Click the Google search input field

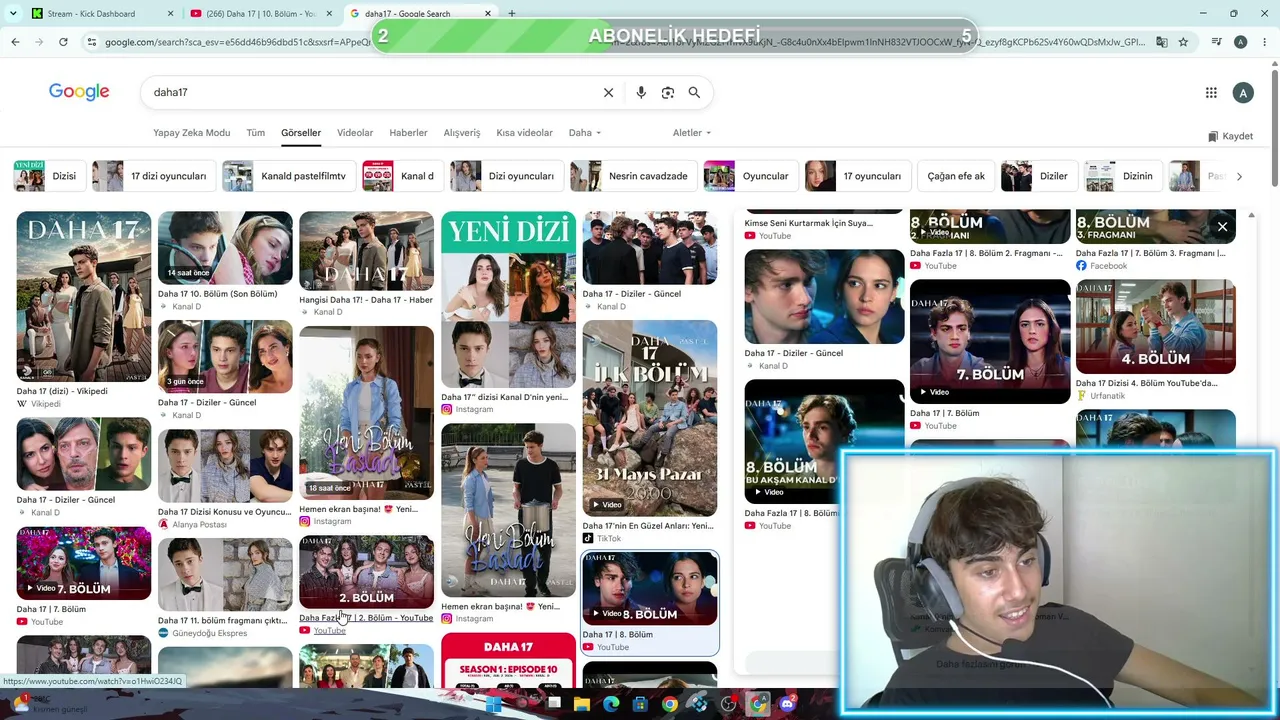pyautogui.click(x=370, y=93)
